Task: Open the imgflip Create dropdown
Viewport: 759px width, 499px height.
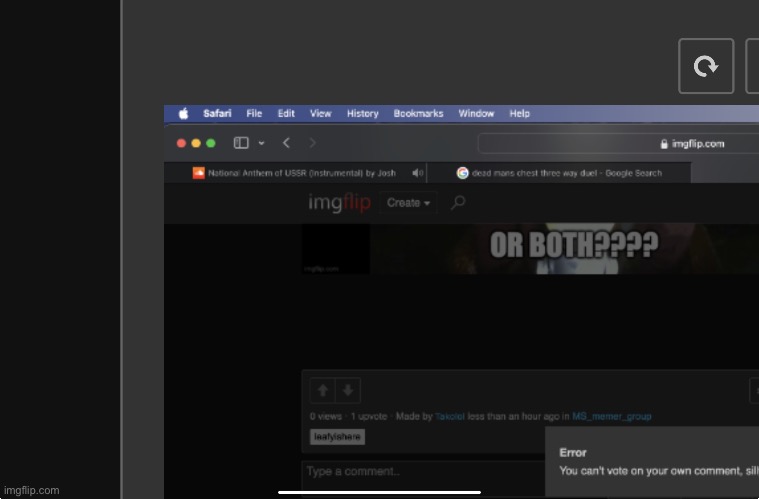Action: pyautogui.click(x=408, y=203)
